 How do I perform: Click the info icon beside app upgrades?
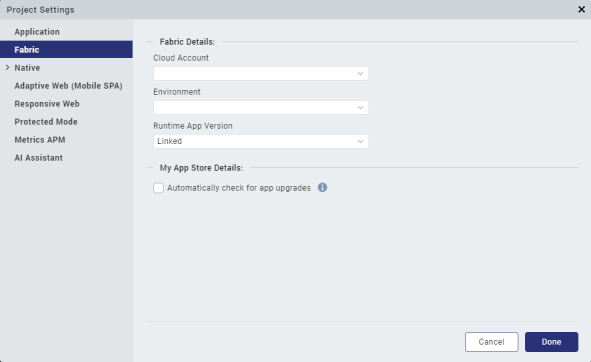point(322,187)
